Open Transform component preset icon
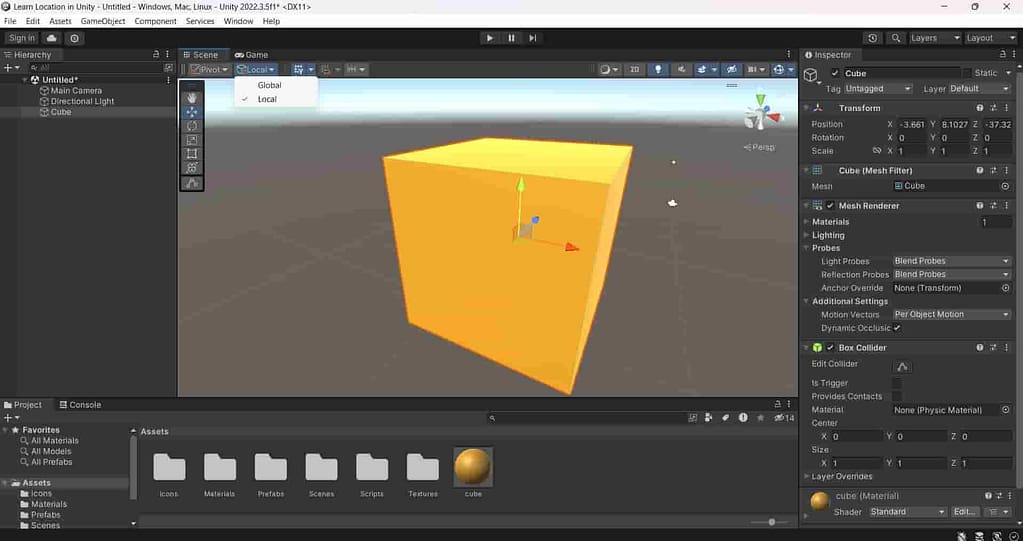1023x541 pixels. 993,108
